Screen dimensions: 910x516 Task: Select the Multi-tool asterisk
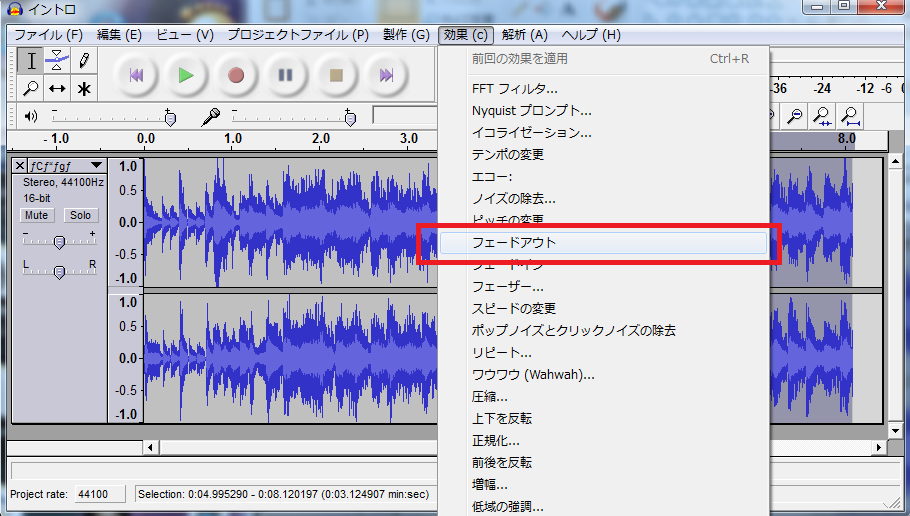84,88
